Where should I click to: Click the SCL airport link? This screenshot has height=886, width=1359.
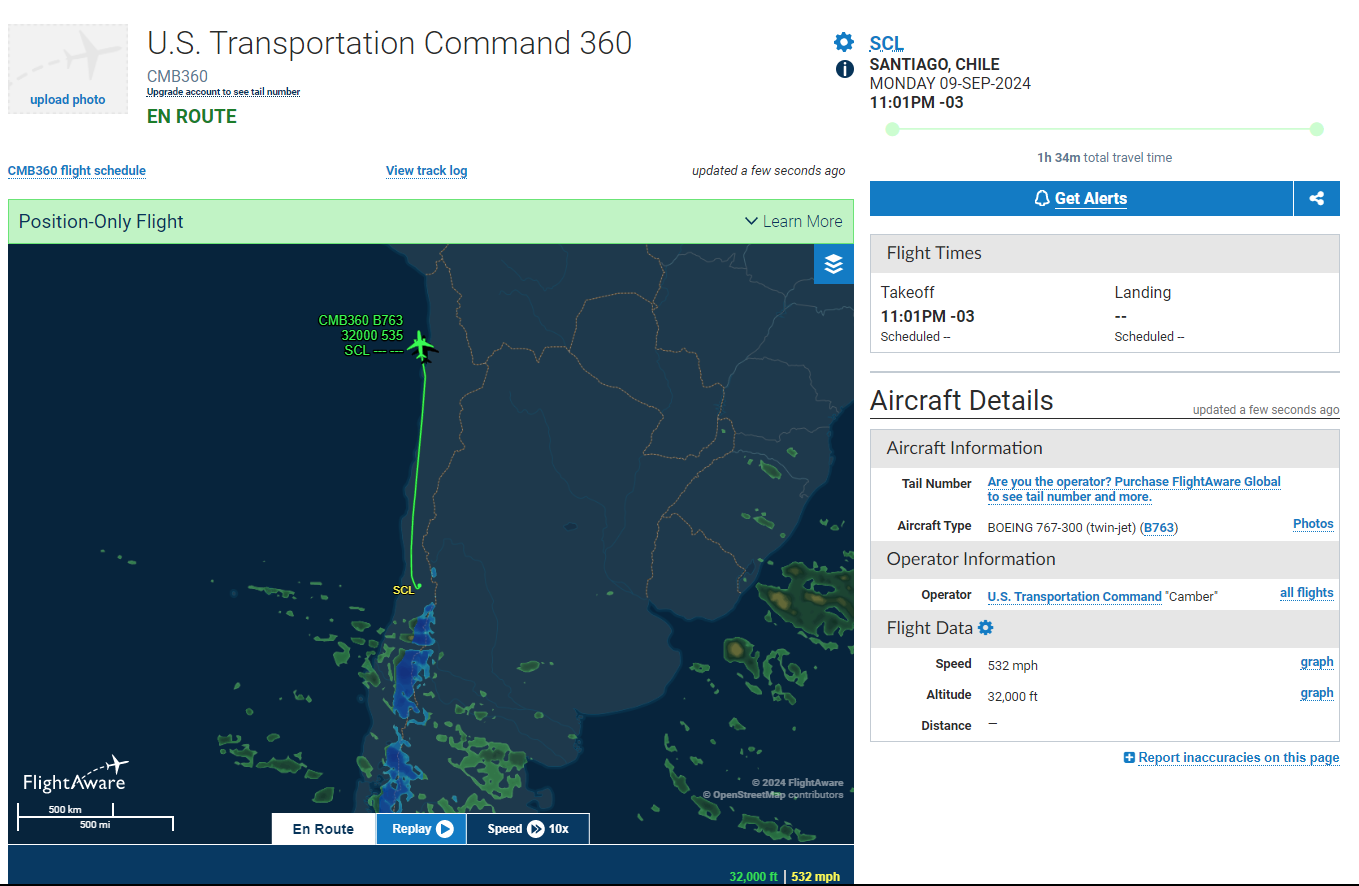coord(886,43)
